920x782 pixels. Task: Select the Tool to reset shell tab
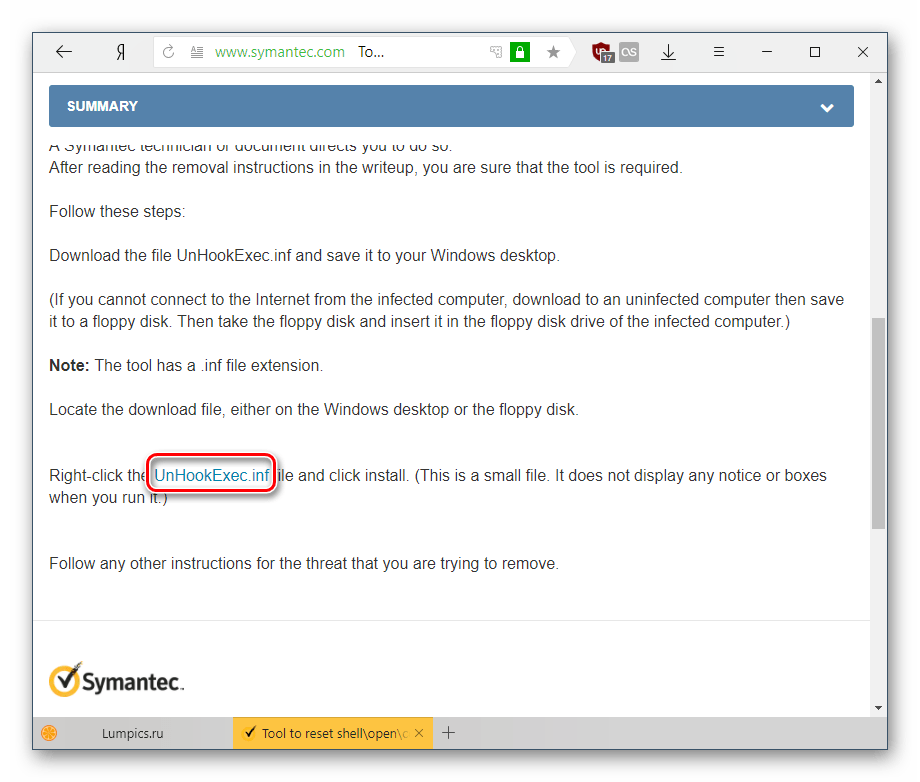[328, 733]
